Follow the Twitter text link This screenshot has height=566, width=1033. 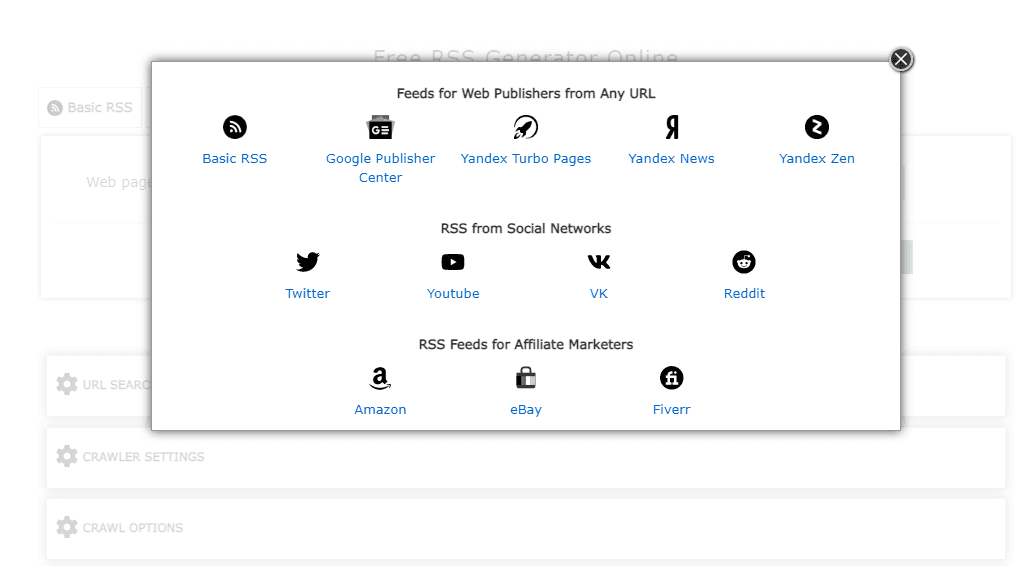pyautogui.click(x=308, y=293)
